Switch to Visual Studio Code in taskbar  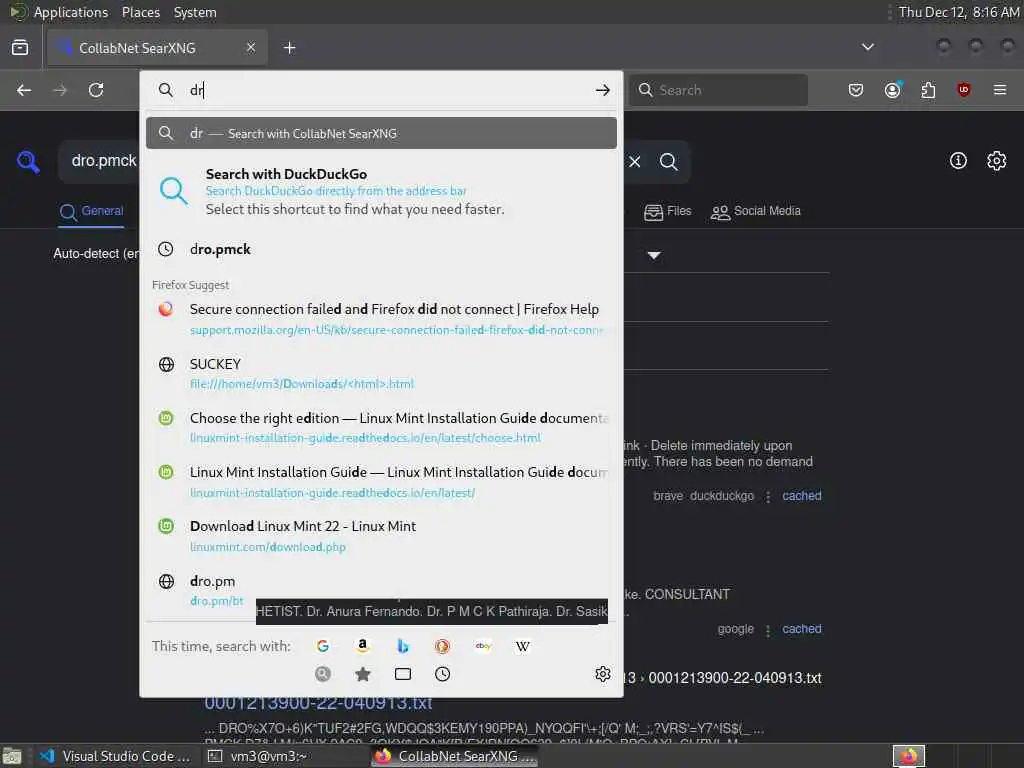[115, 756]
